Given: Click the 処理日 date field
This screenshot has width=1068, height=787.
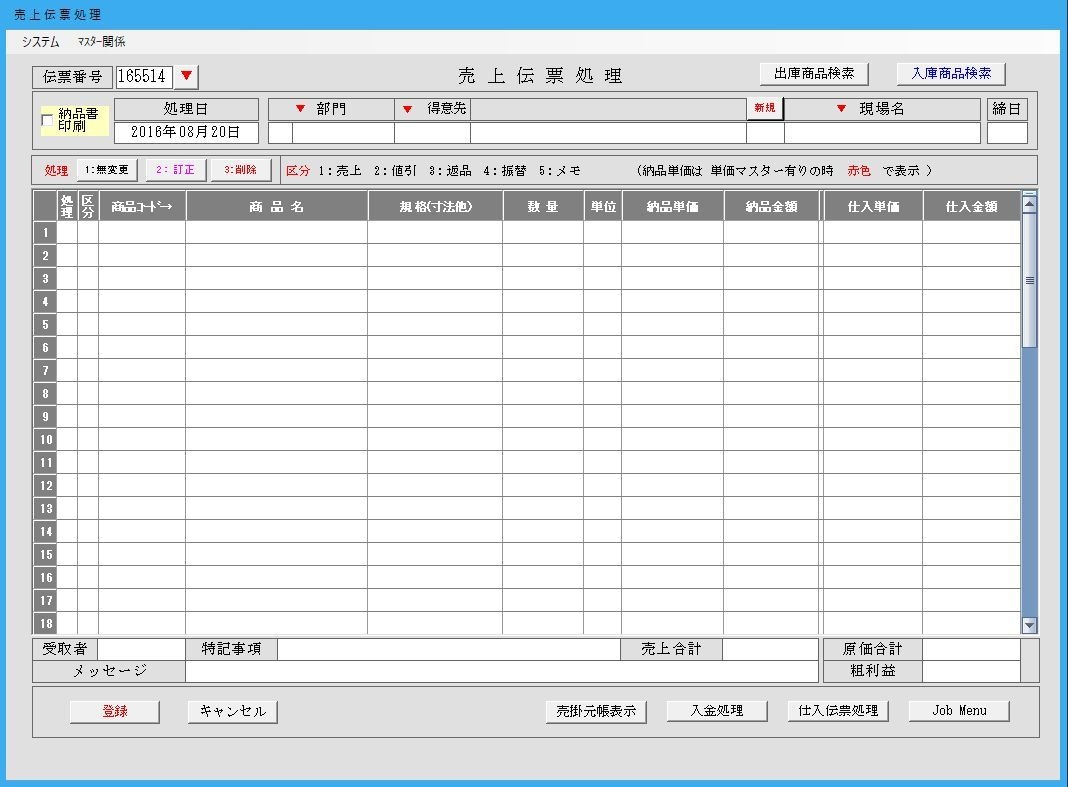Looking at the screenshot, I should (186, 132).
